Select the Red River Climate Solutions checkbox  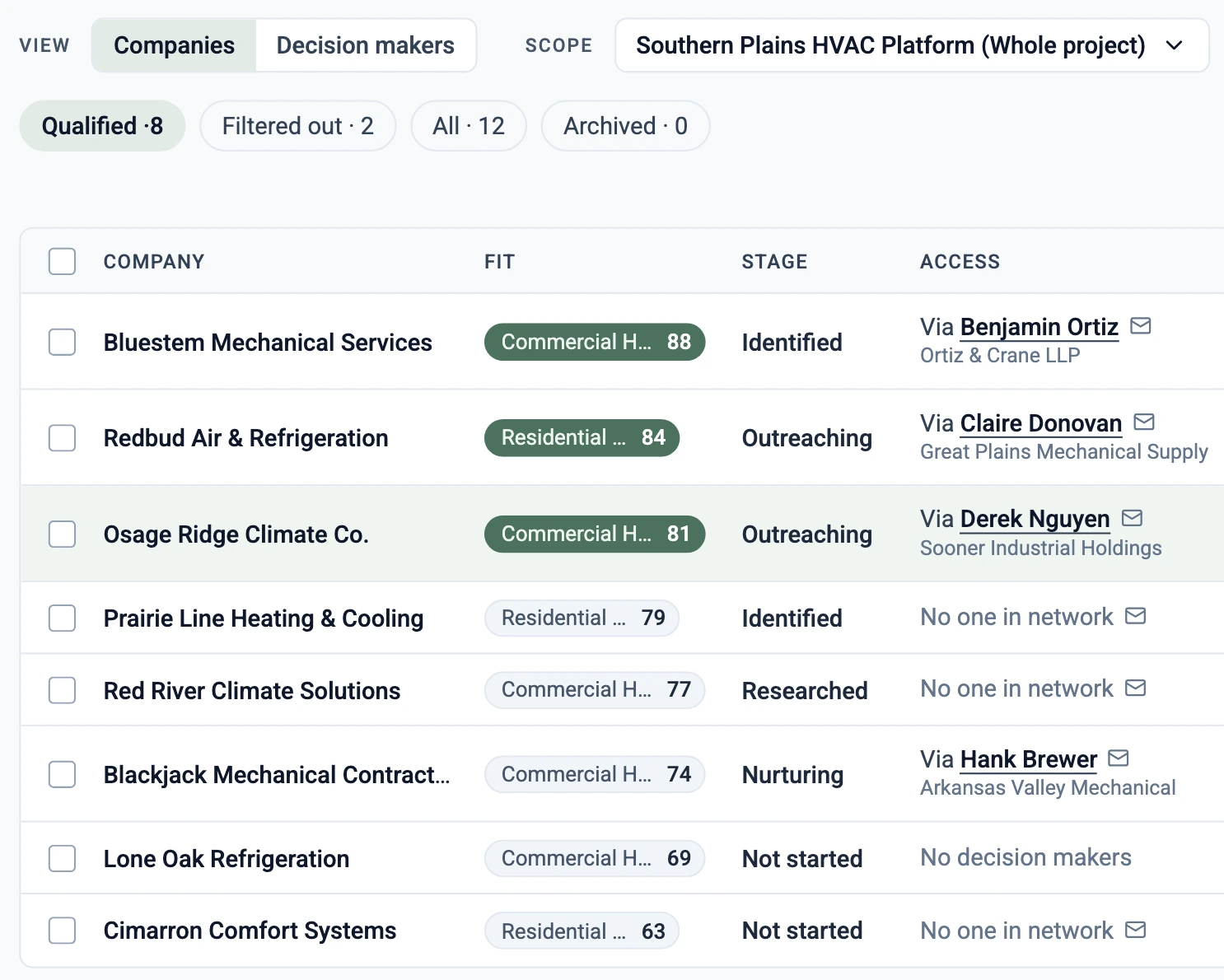(62, 690)
